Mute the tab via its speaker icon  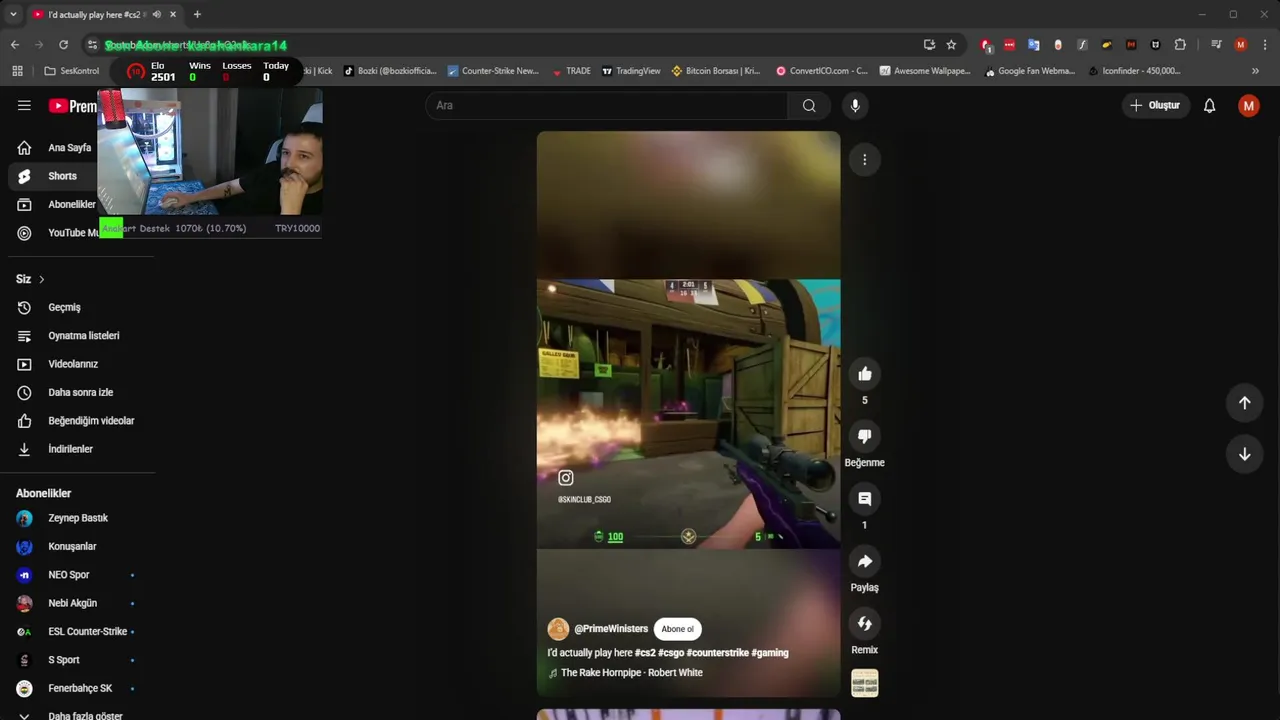[x=156, y=15]
